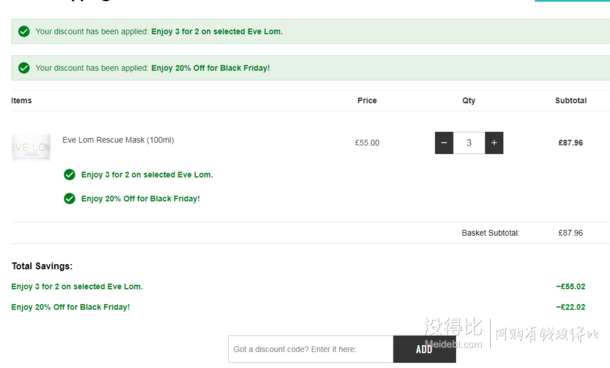Click item's 'Enjoy 20% Off for Black Friday' text
This screenshot has width=610, height=368.
pyautogui.click(x=140, y=198)
